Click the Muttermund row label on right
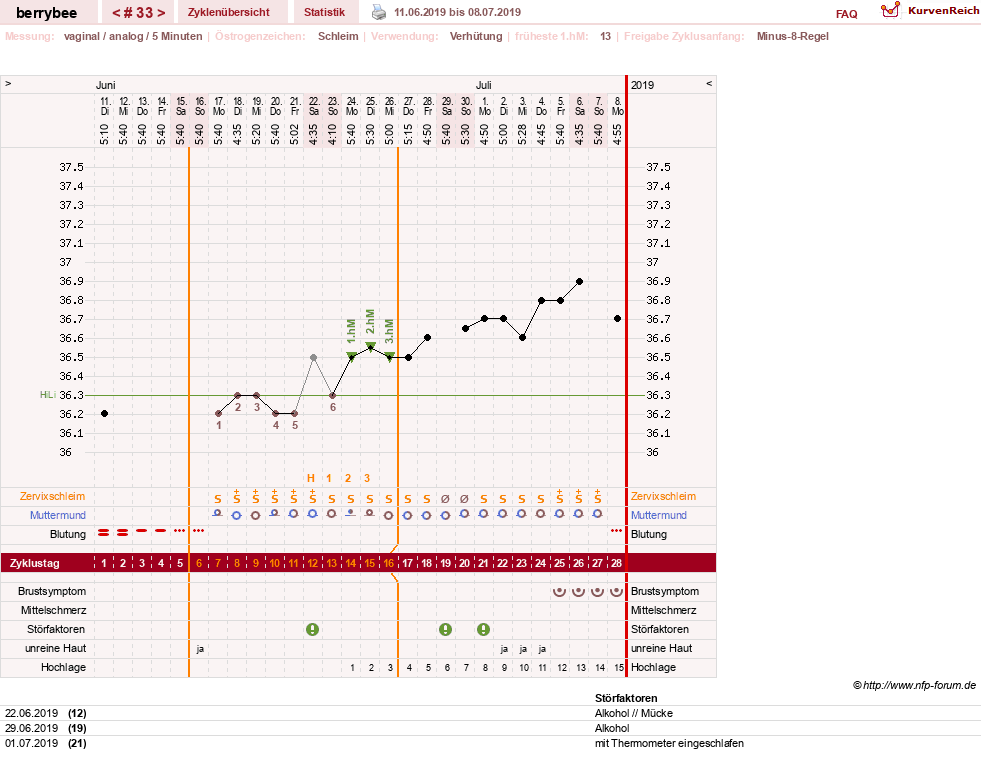The image size is (981, 777). click(x=659, y=515)
